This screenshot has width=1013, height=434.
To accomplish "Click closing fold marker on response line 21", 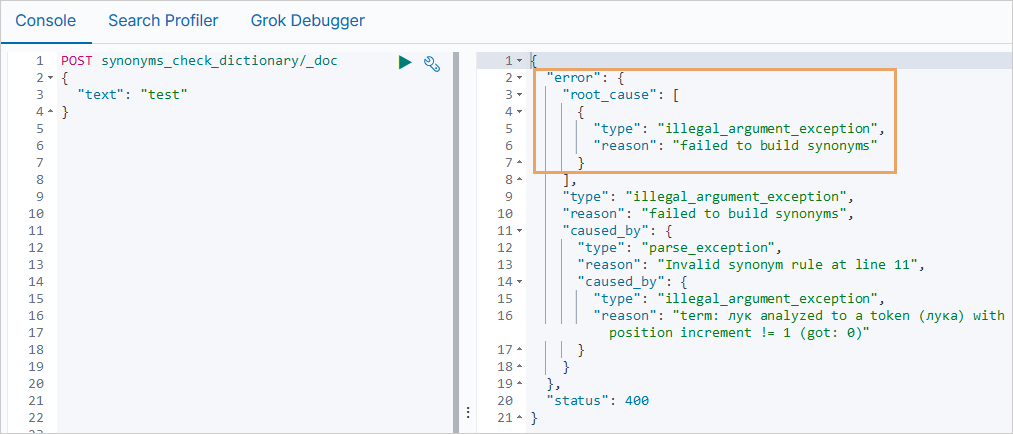I will [x=520, y=418].
